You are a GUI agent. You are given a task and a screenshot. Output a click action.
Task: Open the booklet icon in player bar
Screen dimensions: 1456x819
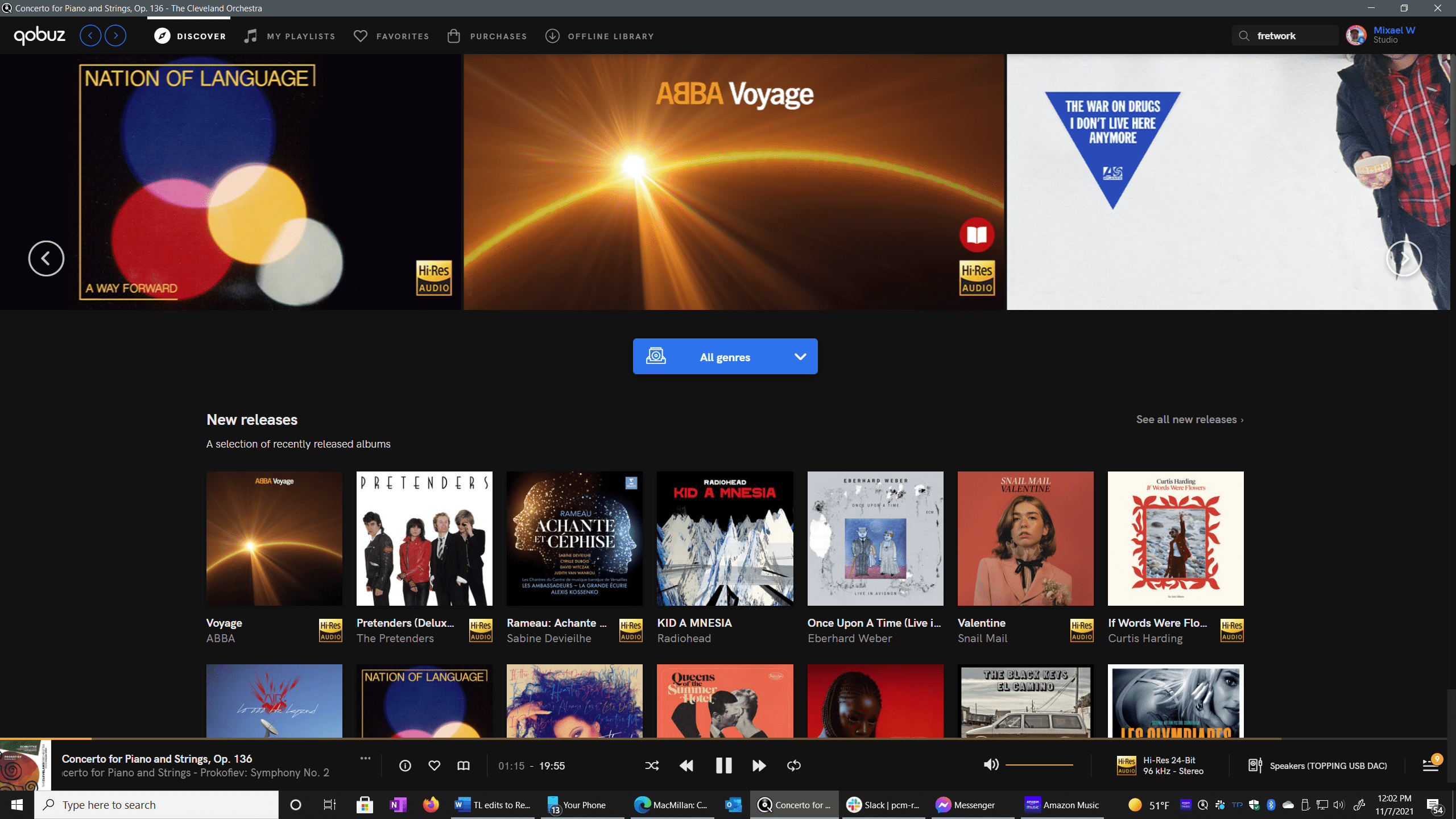pyautogui.click(x=464, y=766)
